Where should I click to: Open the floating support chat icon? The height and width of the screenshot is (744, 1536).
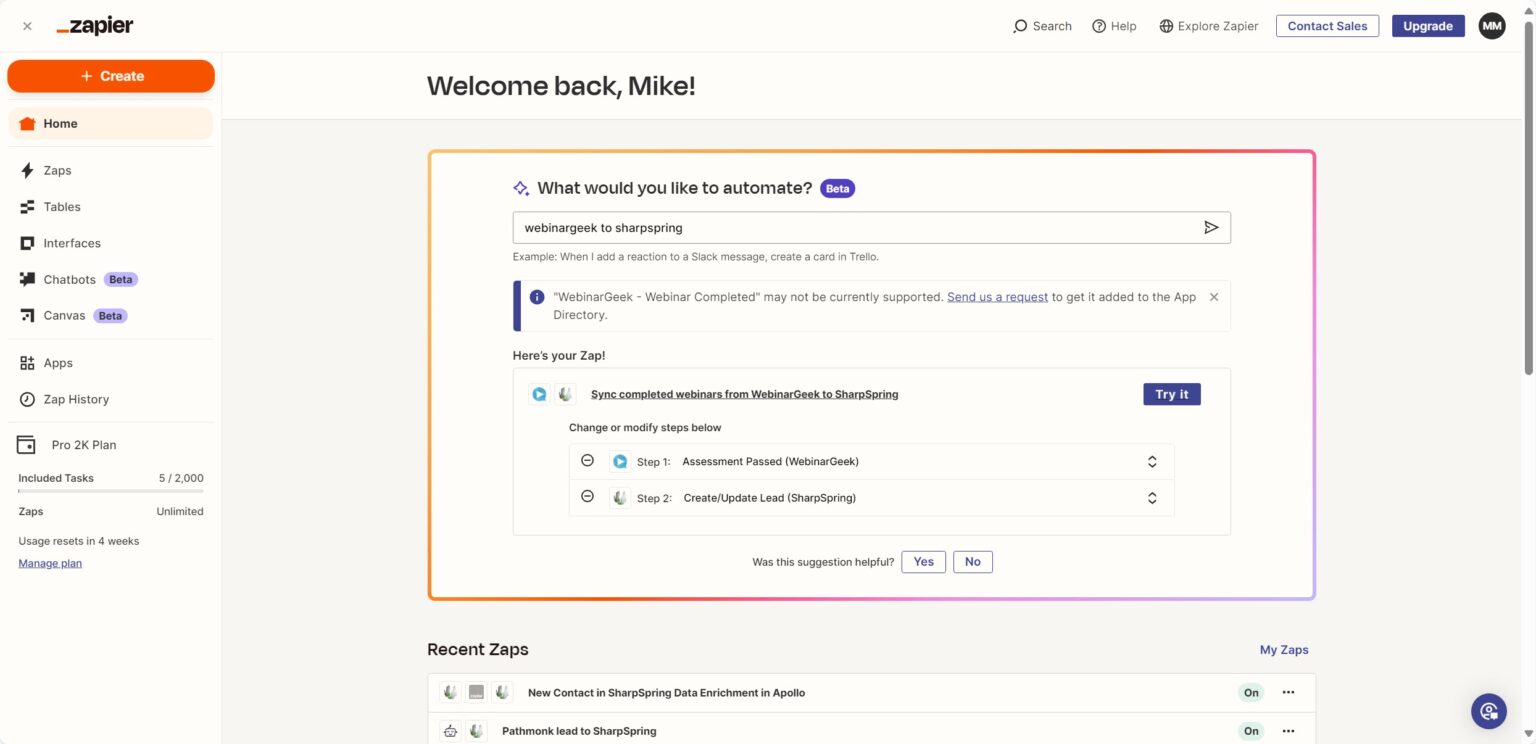pyautogui.click(x=1489, y=711)
